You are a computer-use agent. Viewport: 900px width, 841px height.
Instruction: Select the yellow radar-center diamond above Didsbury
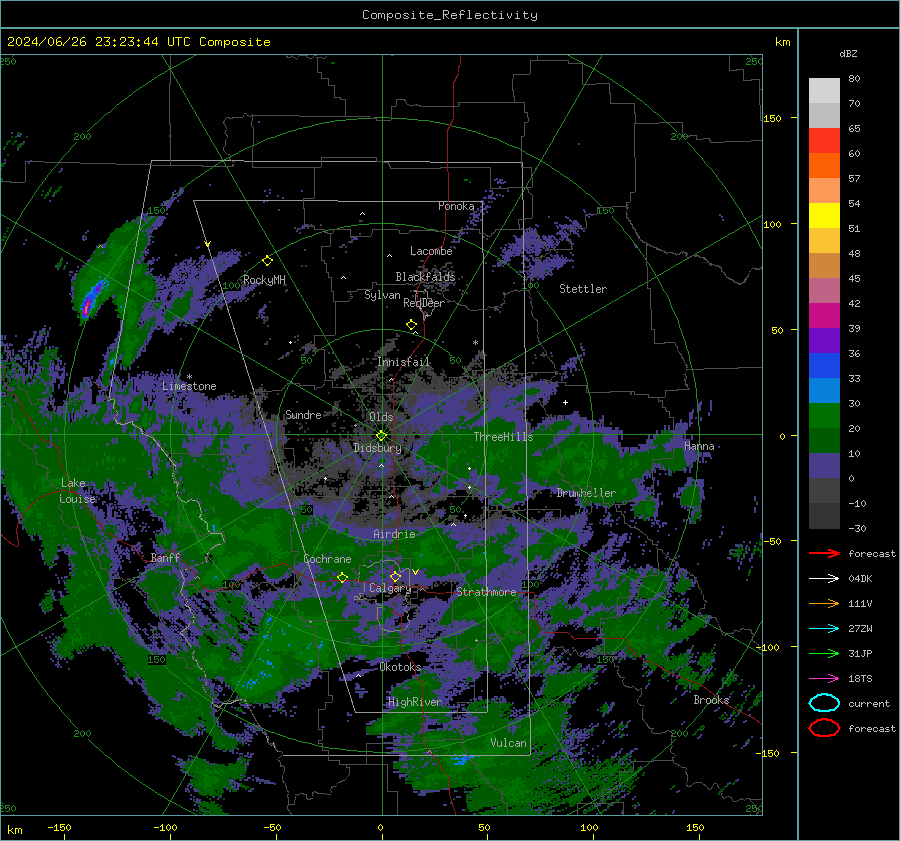click(381, 436)
